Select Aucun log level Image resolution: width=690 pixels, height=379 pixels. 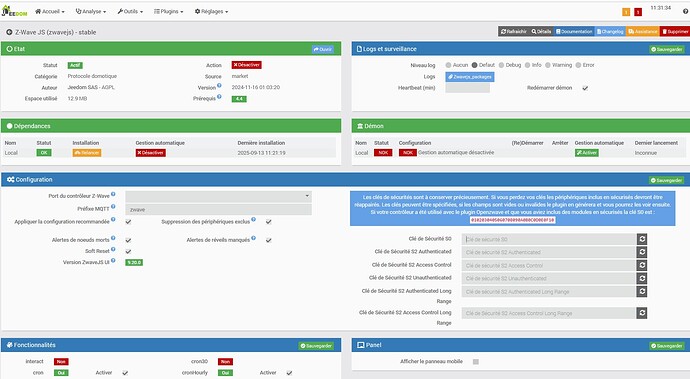coord(448,65)
